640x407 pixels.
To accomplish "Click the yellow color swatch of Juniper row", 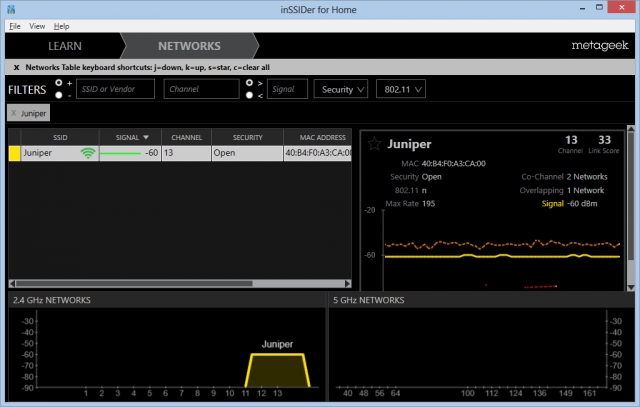I will tap(15, 153).
